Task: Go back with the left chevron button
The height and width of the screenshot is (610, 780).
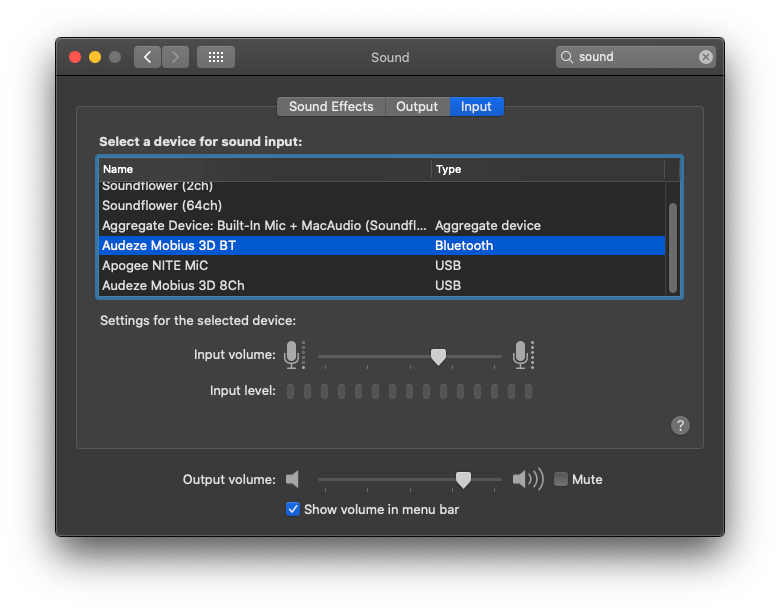Action: (147, 57)
